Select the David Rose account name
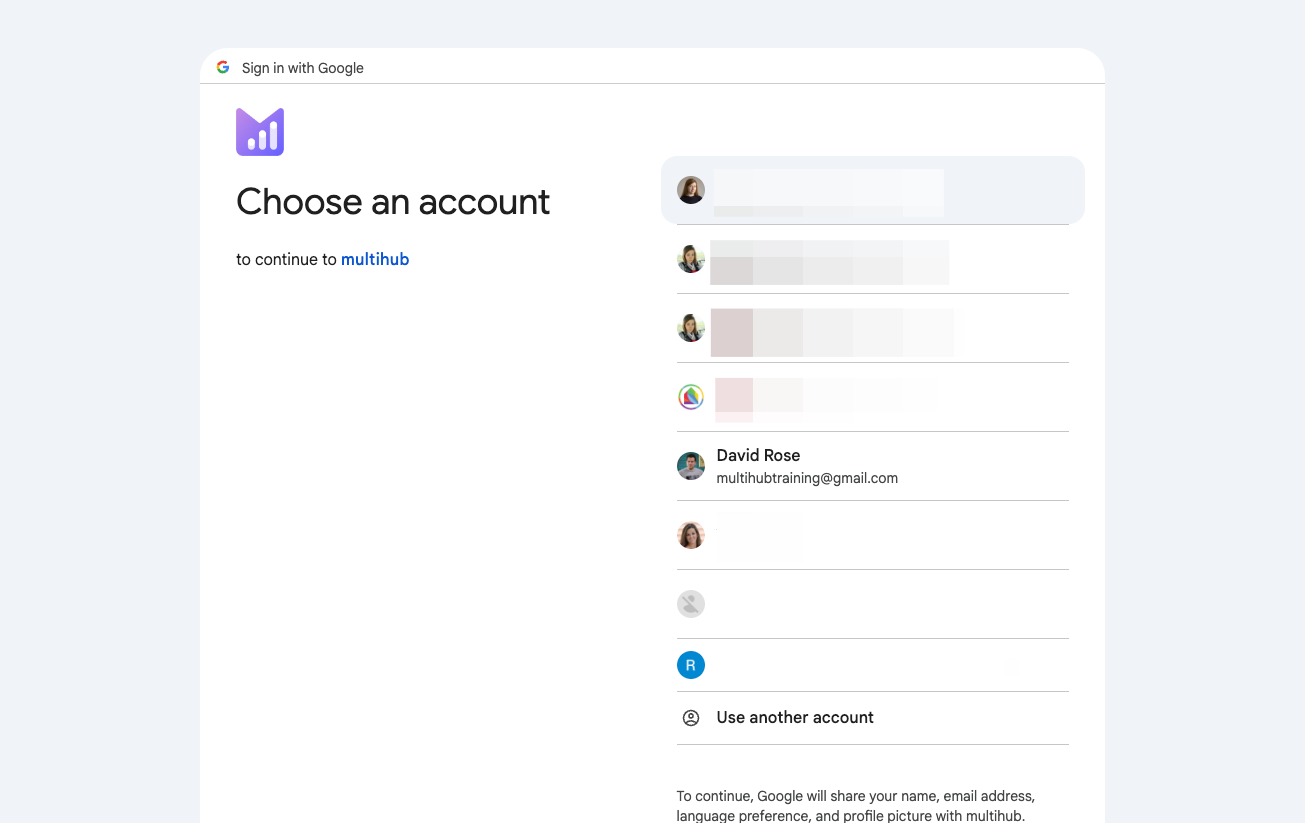The image size is (1305, 823). tap(758, 455)
